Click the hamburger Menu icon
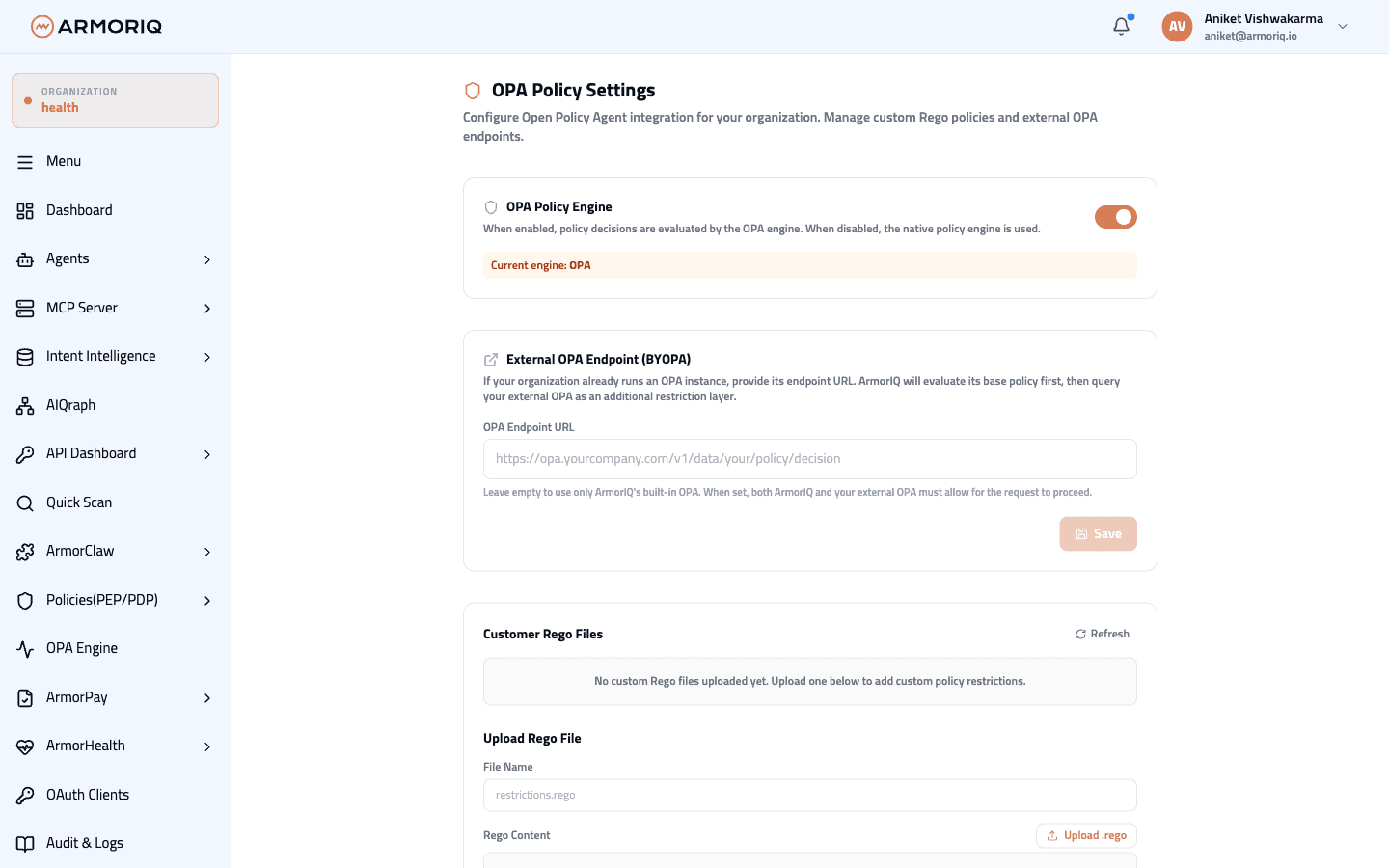 pyautogui.click(x=25, y=162)
